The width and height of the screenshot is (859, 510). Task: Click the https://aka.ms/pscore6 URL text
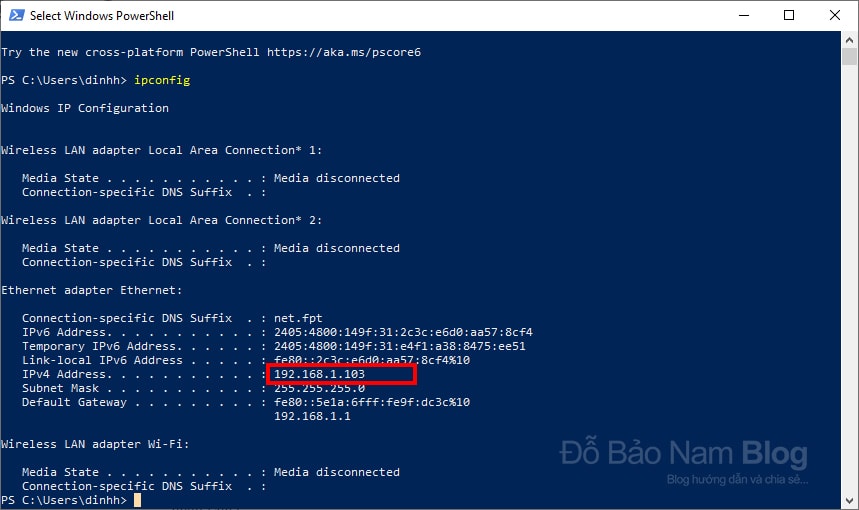(344, 53)
